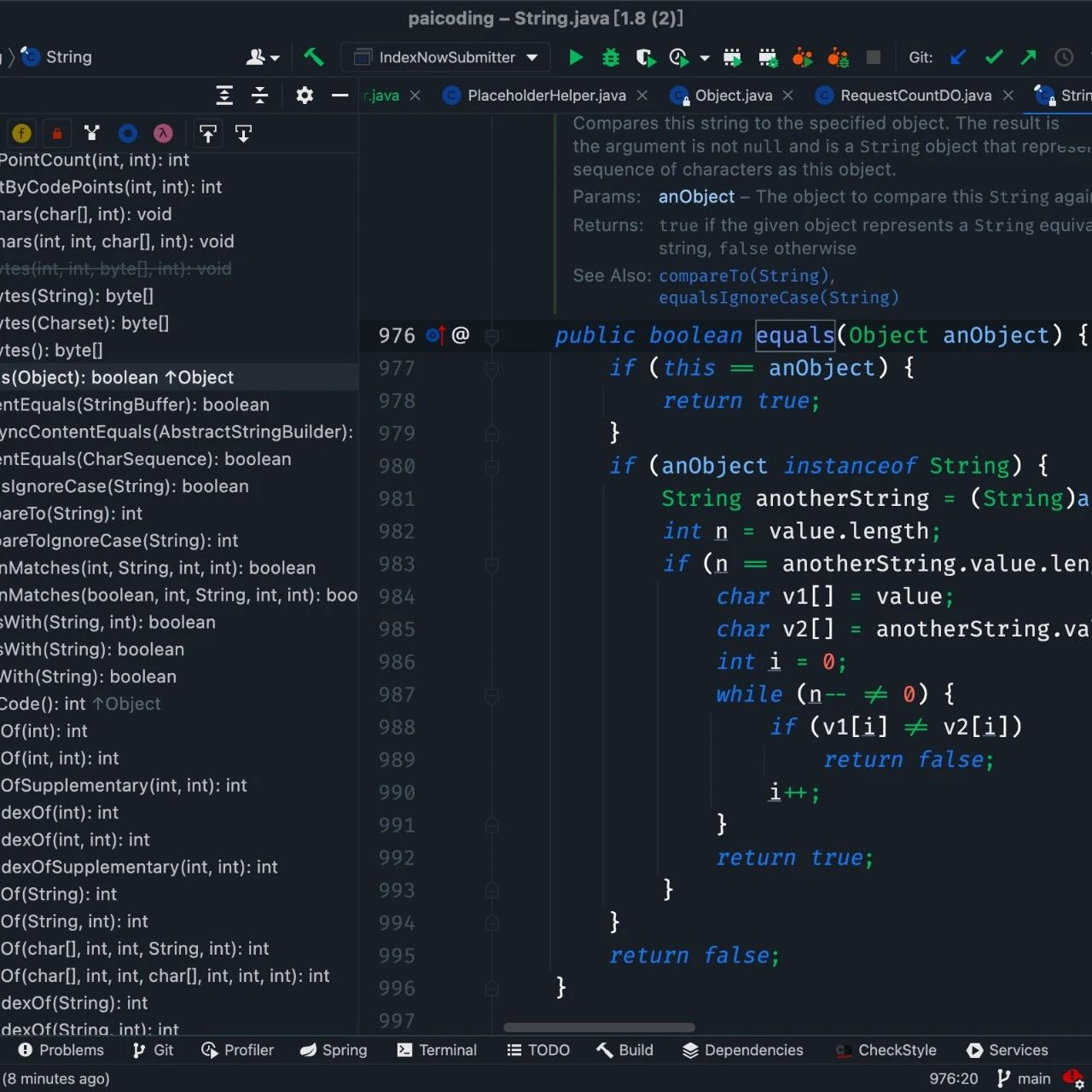The width and height of the screenshot is (1092, 1092).
Task: Open the Profiler tool window
Action: (237, 1050)
